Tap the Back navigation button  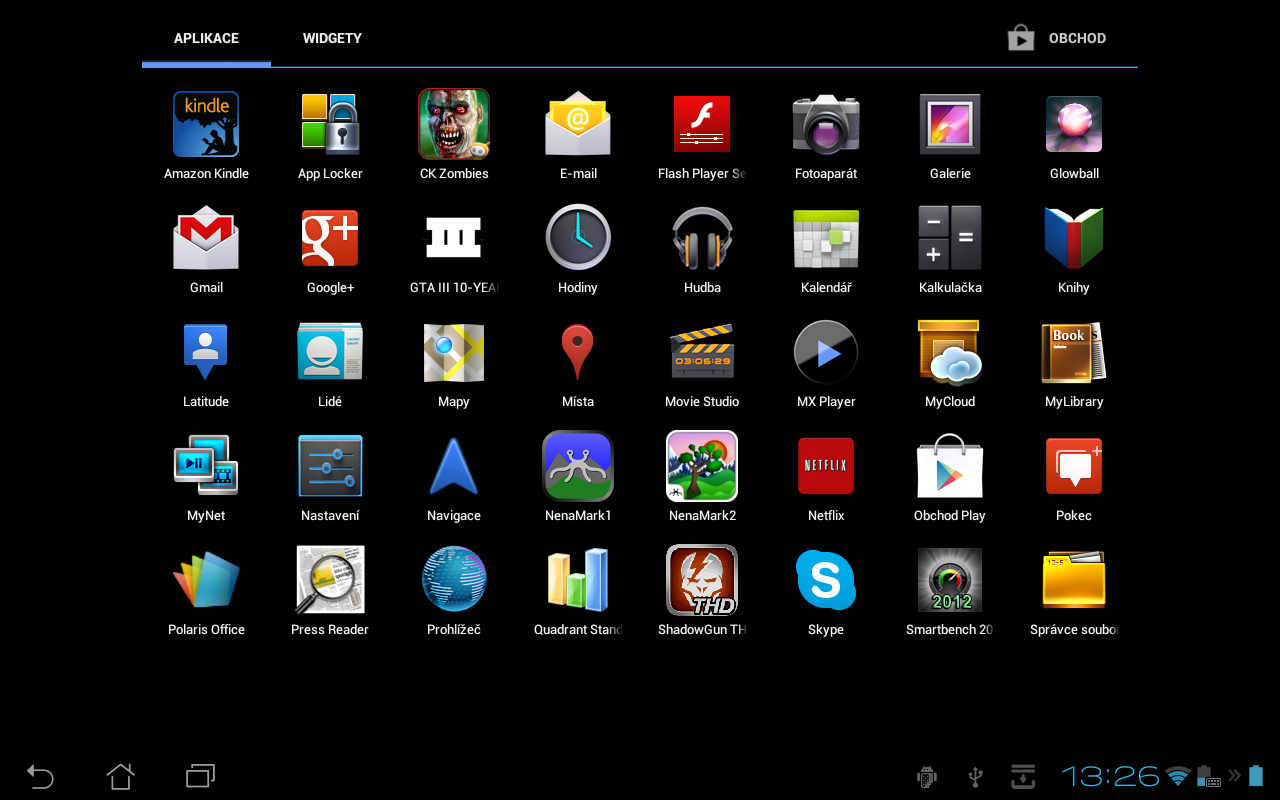tap(40, 776)
